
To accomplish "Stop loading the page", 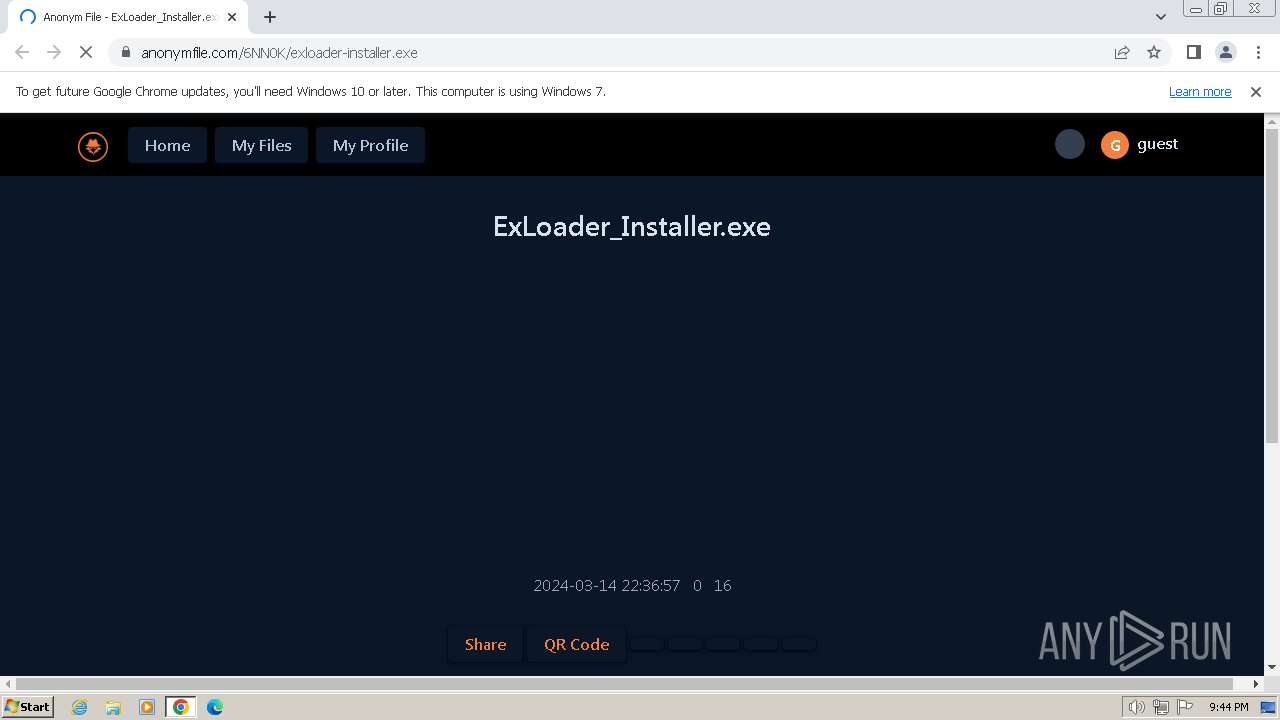I will click(x=86, y=52).
